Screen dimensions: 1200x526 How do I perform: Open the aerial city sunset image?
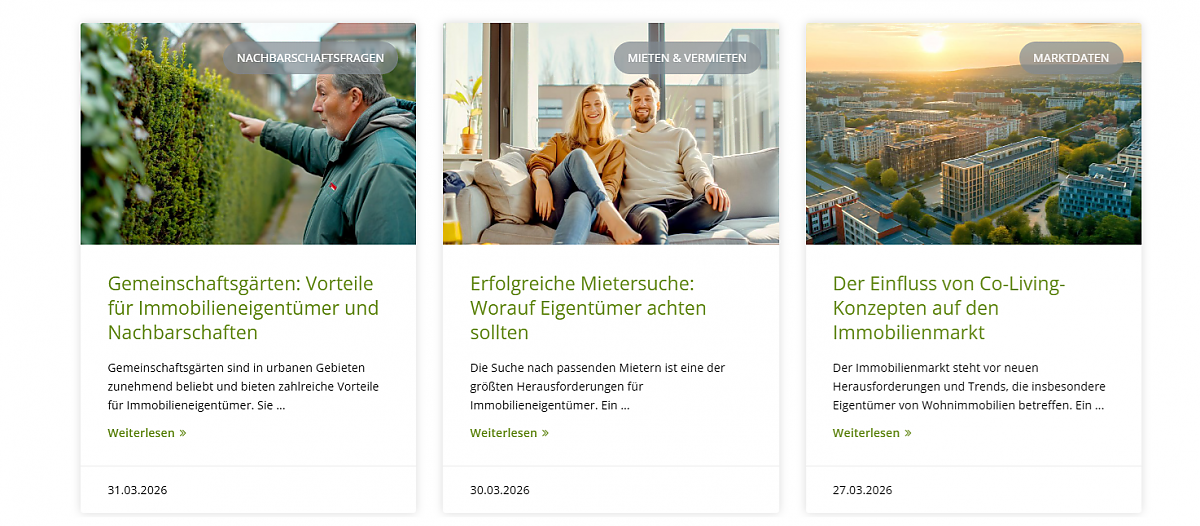974,134
